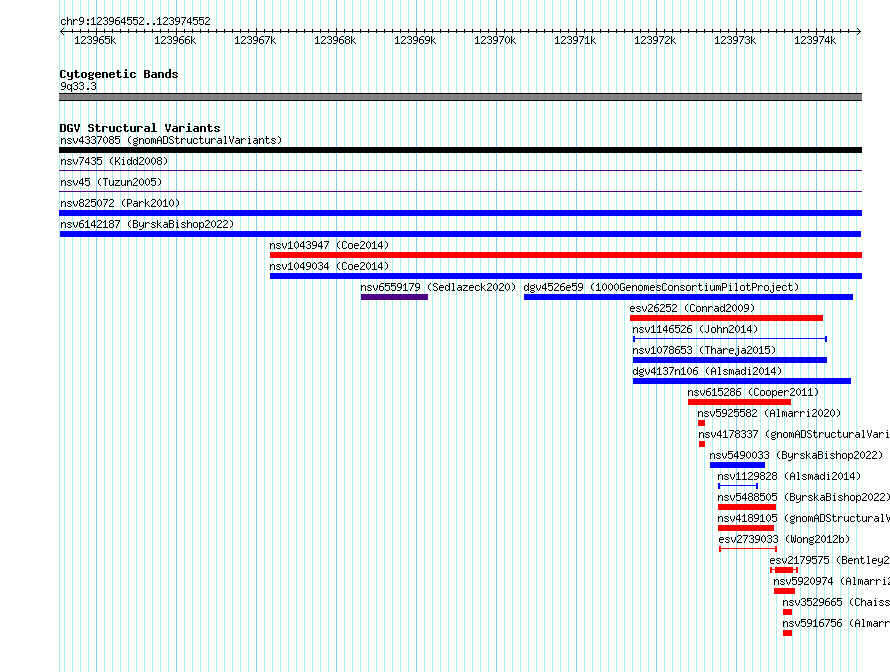Open nsv5488505 (ByrskaBishop2022) label
Image resolution: width=890 pixels, height=672 pixels.
click(803, 497)
